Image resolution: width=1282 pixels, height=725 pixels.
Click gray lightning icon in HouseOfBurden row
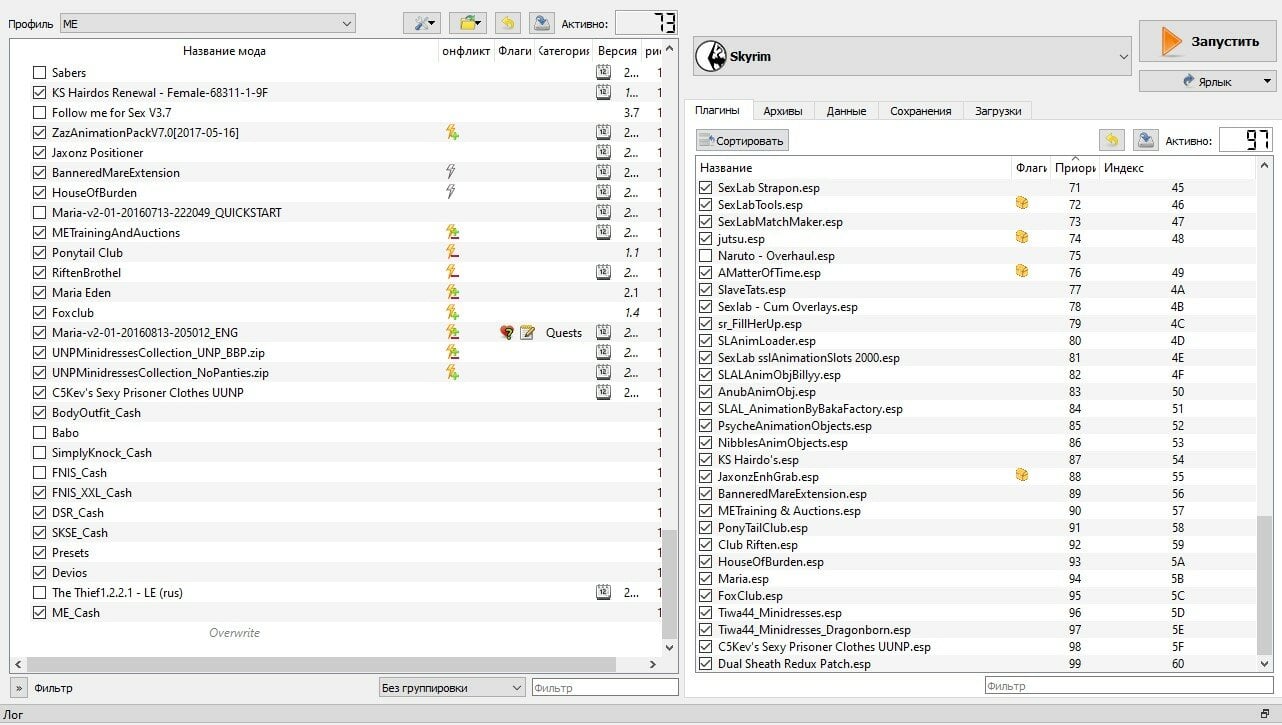coord(452,192)
